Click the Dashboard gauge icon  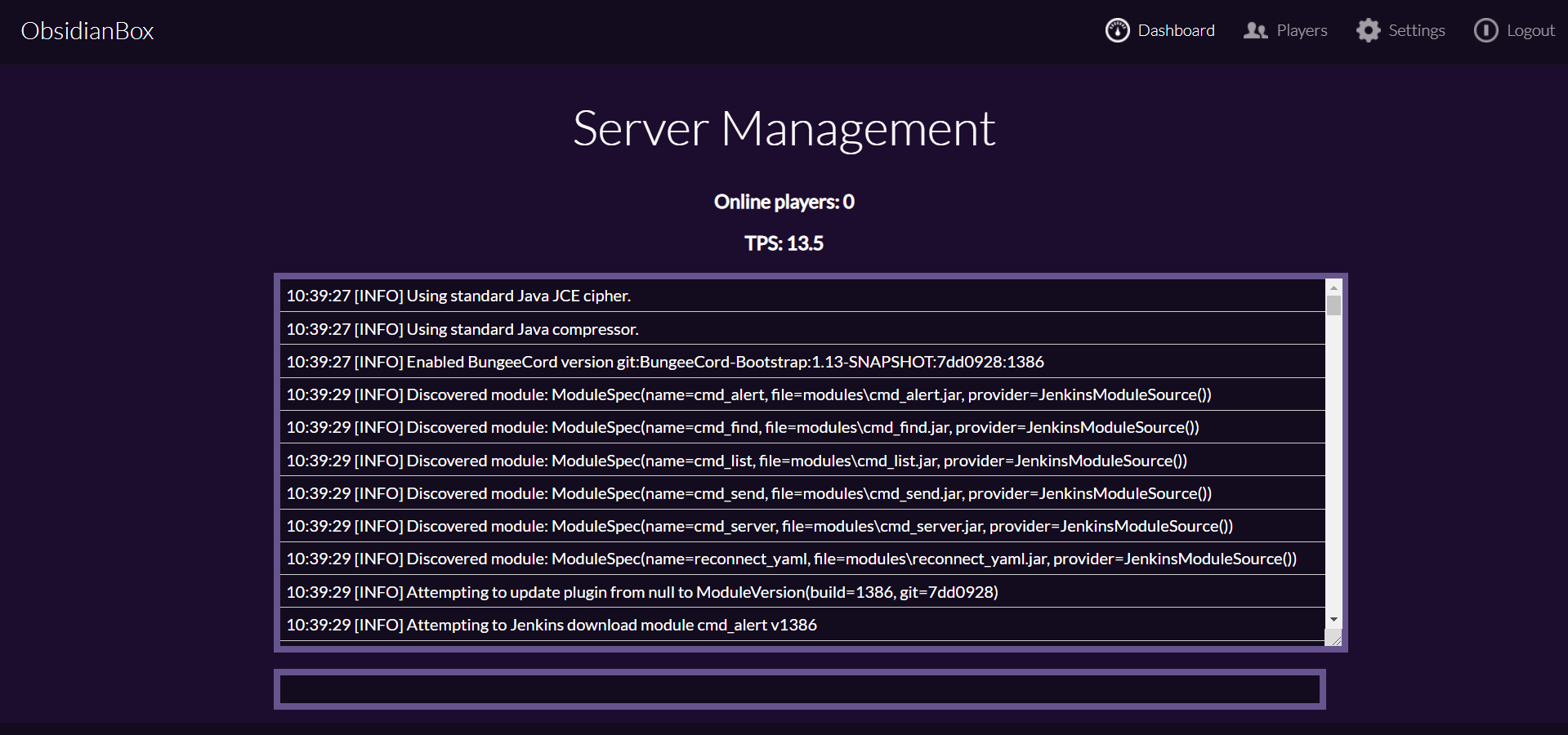pyautogui.click(x=1117, y=30)
